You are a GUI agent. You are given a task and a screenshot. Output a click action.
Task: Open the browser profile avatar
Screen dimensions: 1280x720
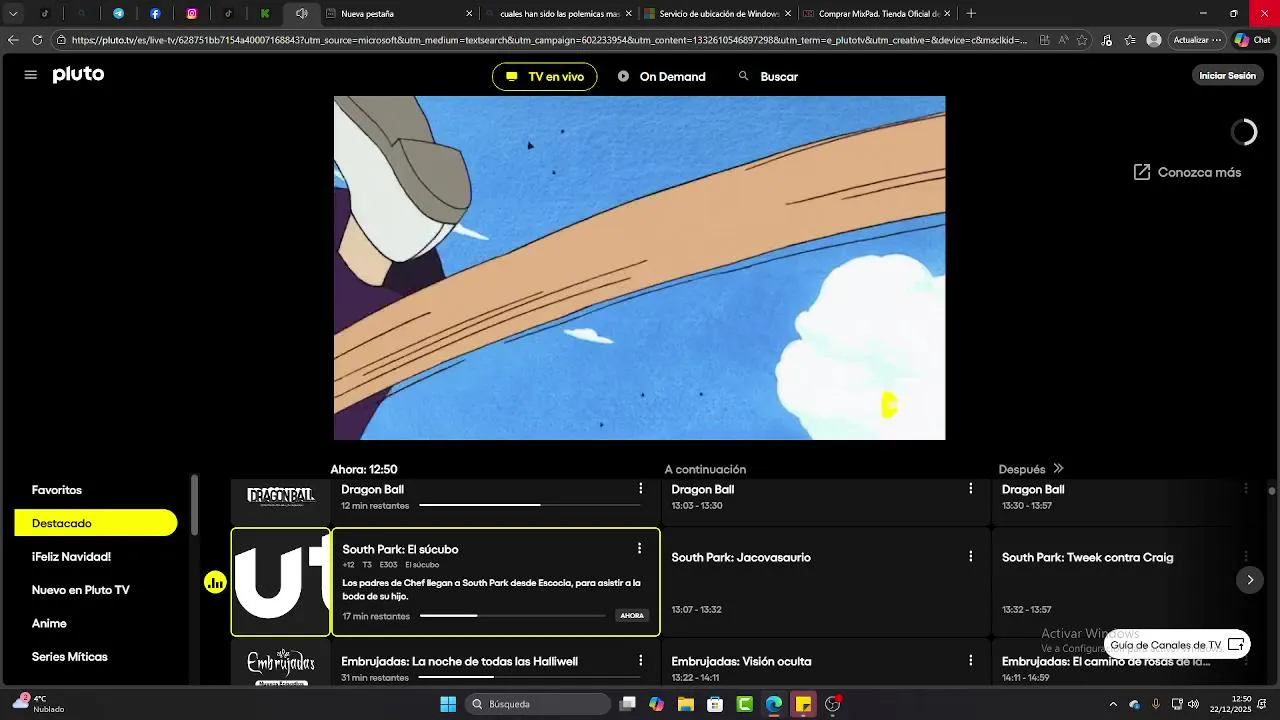[1154, 40]
